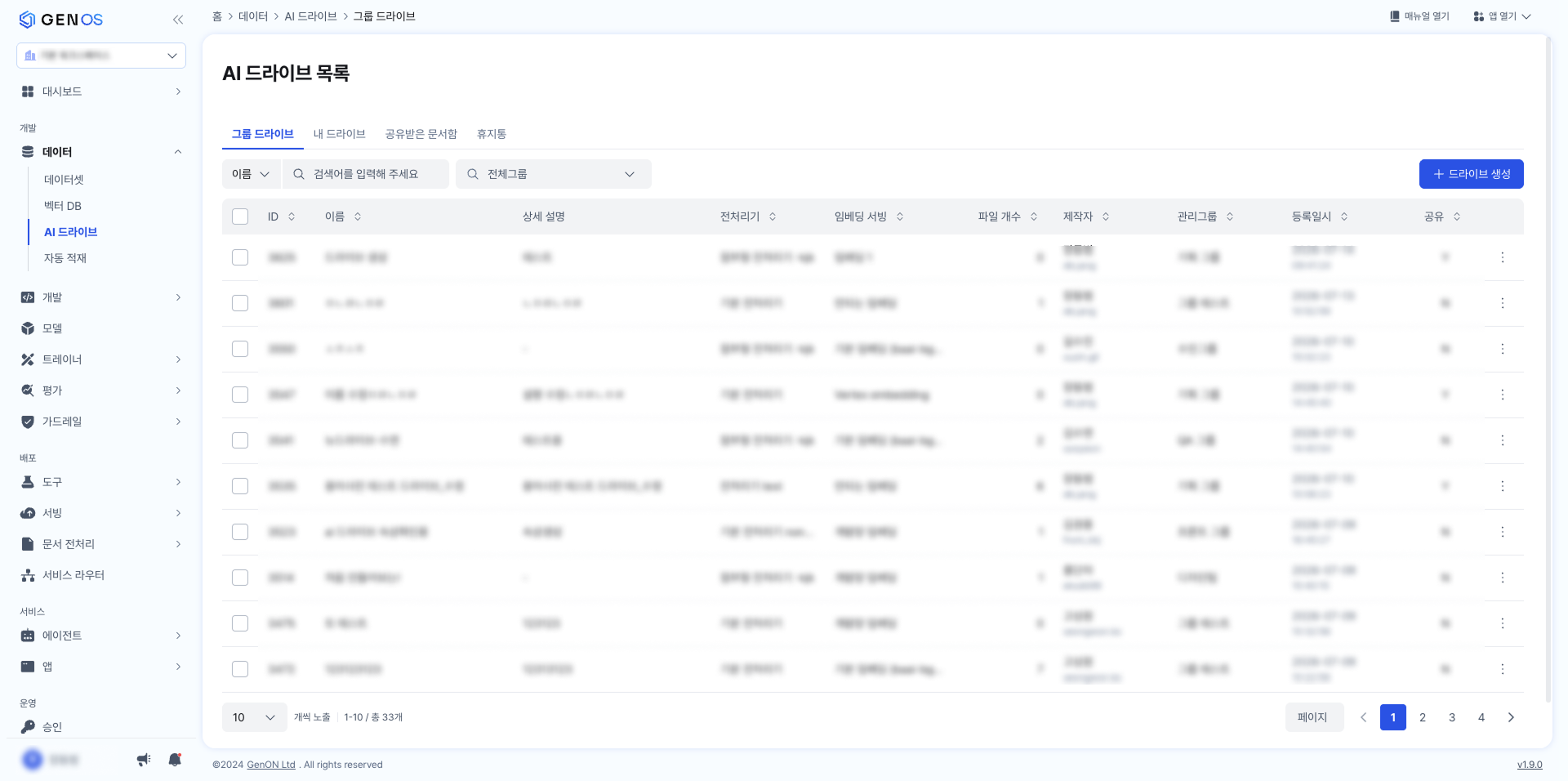The image size is (1568, 781).
Task: Click the 모델 cube icon in sidebar
Action: 28,328
